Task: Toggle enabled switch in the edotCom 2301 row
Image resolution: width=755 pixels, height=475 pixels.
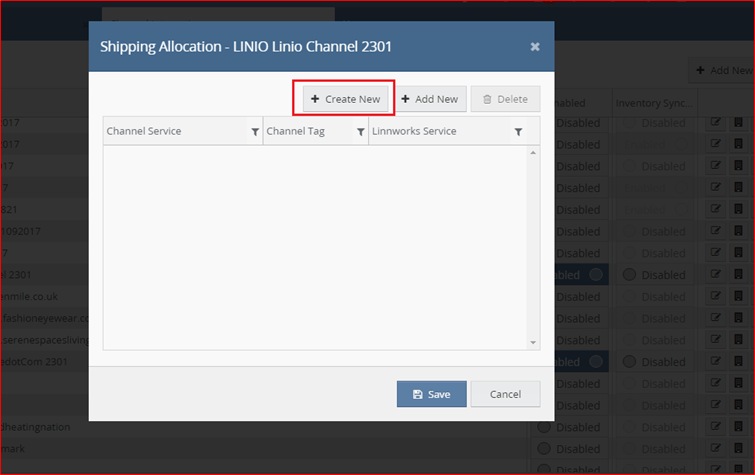Action: pos(582,362)
